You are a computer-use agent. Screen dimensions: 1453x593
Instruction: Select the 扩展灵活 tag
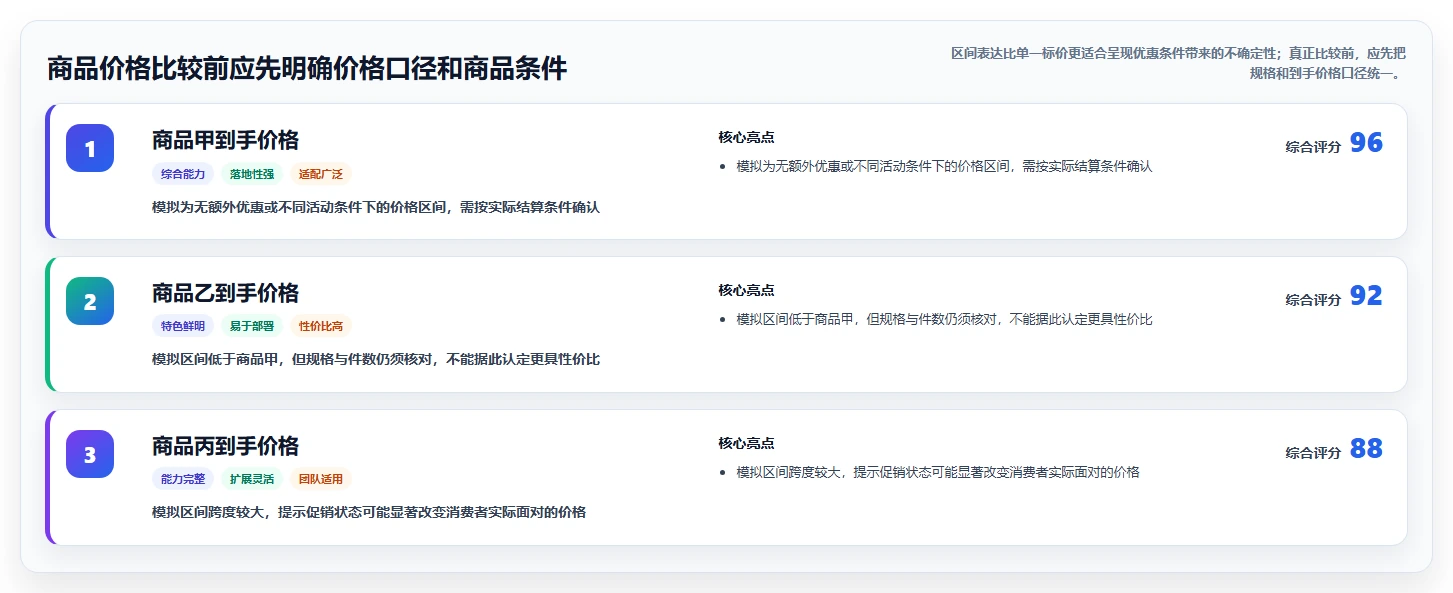pyautogui.click(x=252, y=479)
